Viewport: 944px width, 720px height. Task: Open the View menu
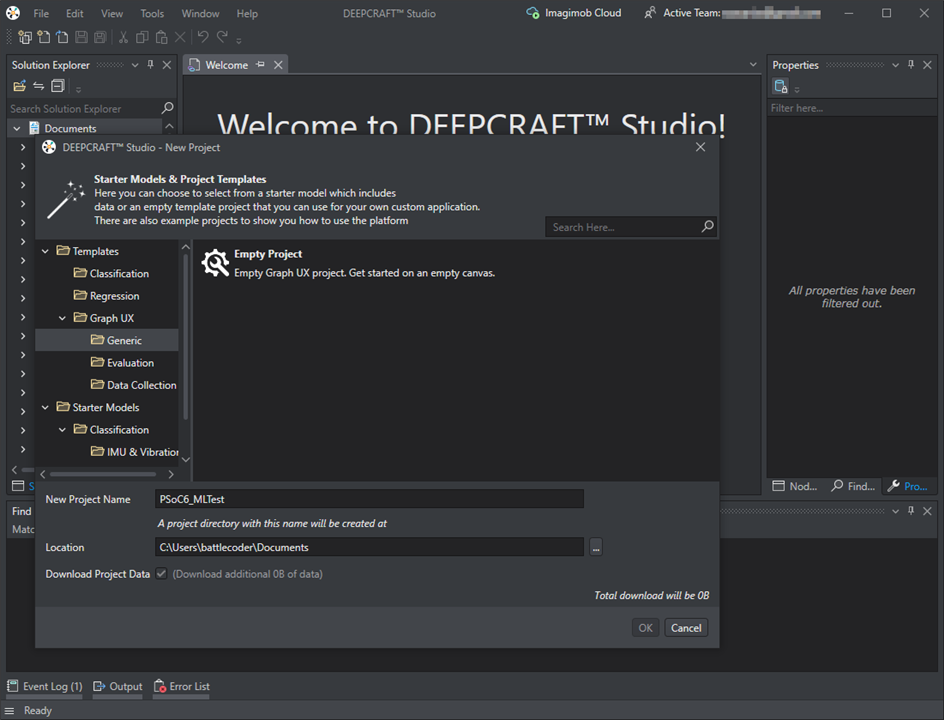pyautogui.click(x=112, y=14)
